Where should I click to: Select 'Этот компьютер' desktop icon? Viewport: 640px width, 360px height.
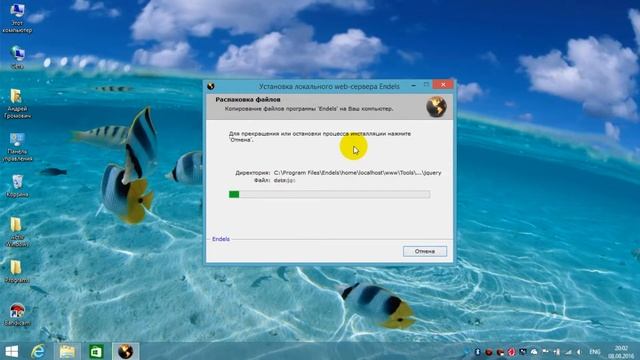17,18
